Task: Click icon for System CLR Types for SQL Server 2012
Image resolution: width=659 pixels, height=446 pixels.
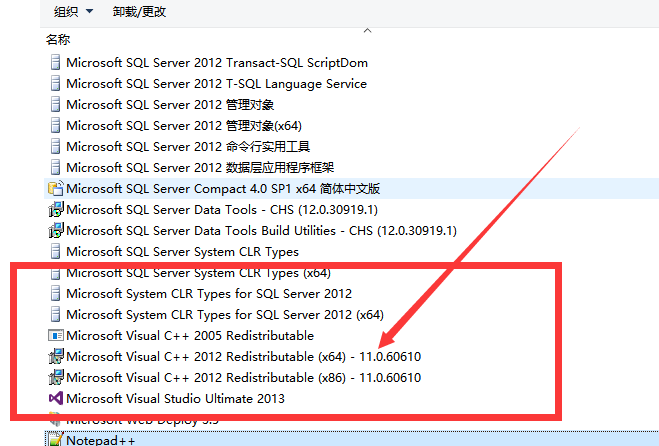Action: tap(55, 293)
